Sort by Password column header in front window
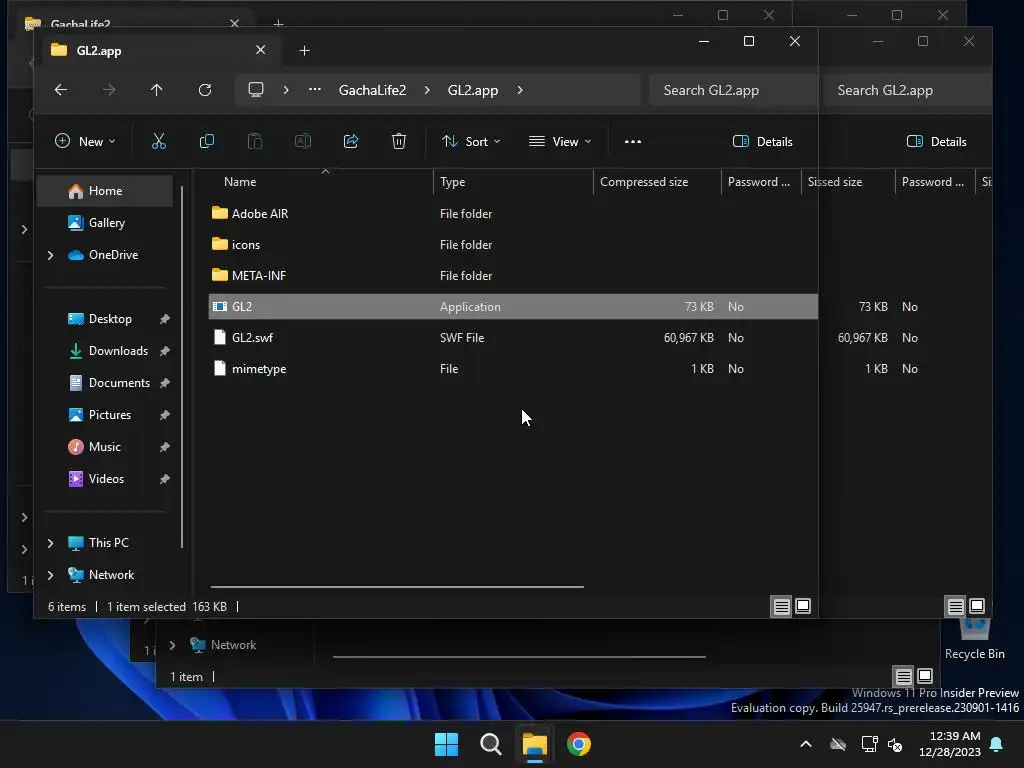Viewport: 1024px width, 768px height. click(761, 182)
